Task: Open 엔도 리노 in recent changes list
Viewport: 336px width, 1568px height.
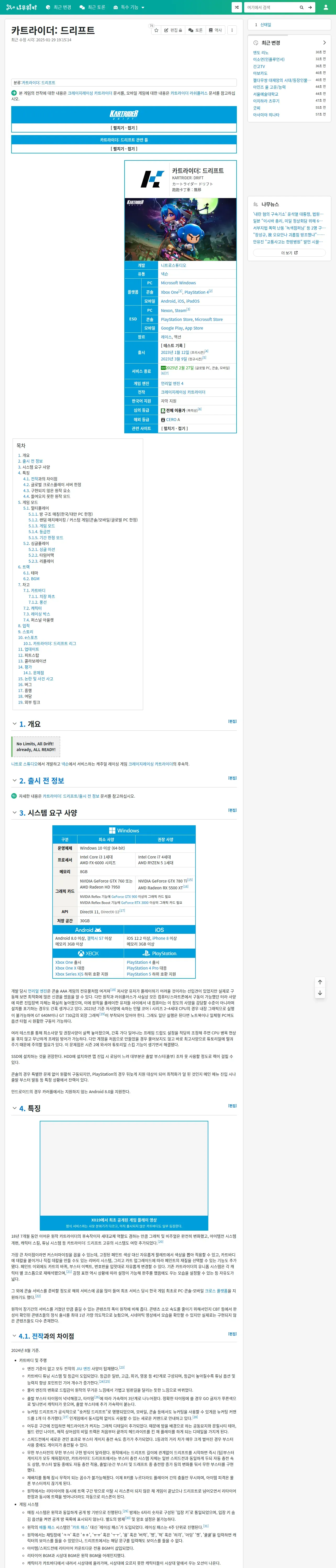Action: click(260, 52)
